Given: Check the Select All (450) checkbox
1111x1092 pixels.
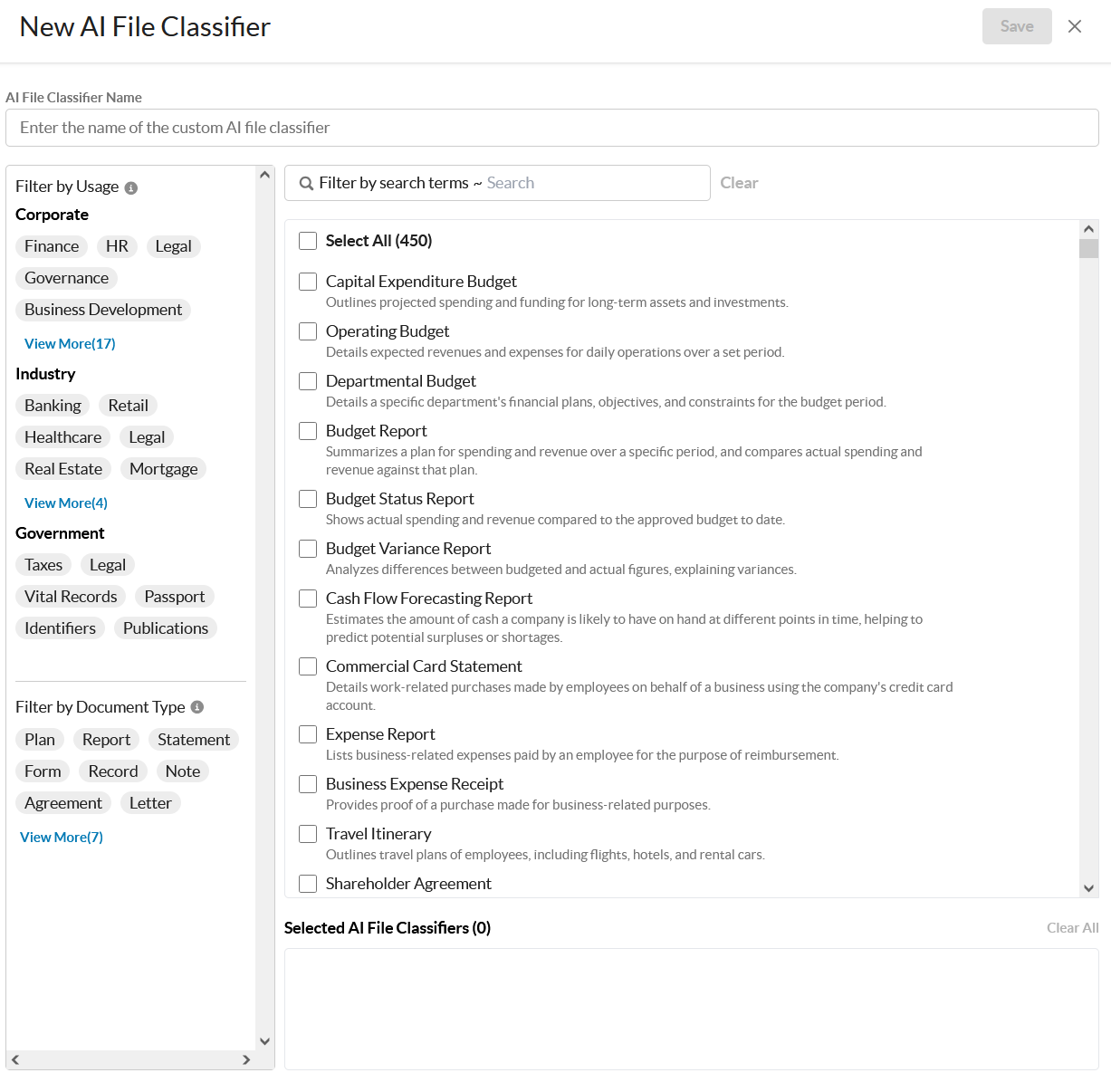Looking at the screenshot, I should 307,241.
